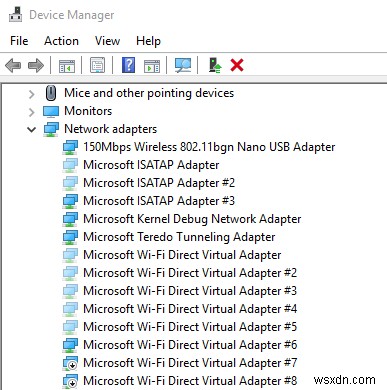
Task: Open the Properties toolbar icon
Action: coord(97,65)
